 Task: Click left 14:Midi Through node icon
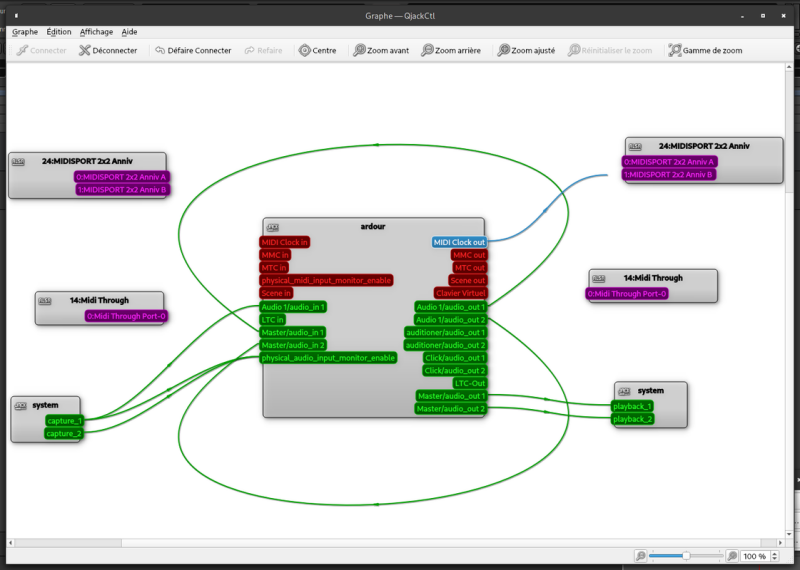[x=45, y=301]
